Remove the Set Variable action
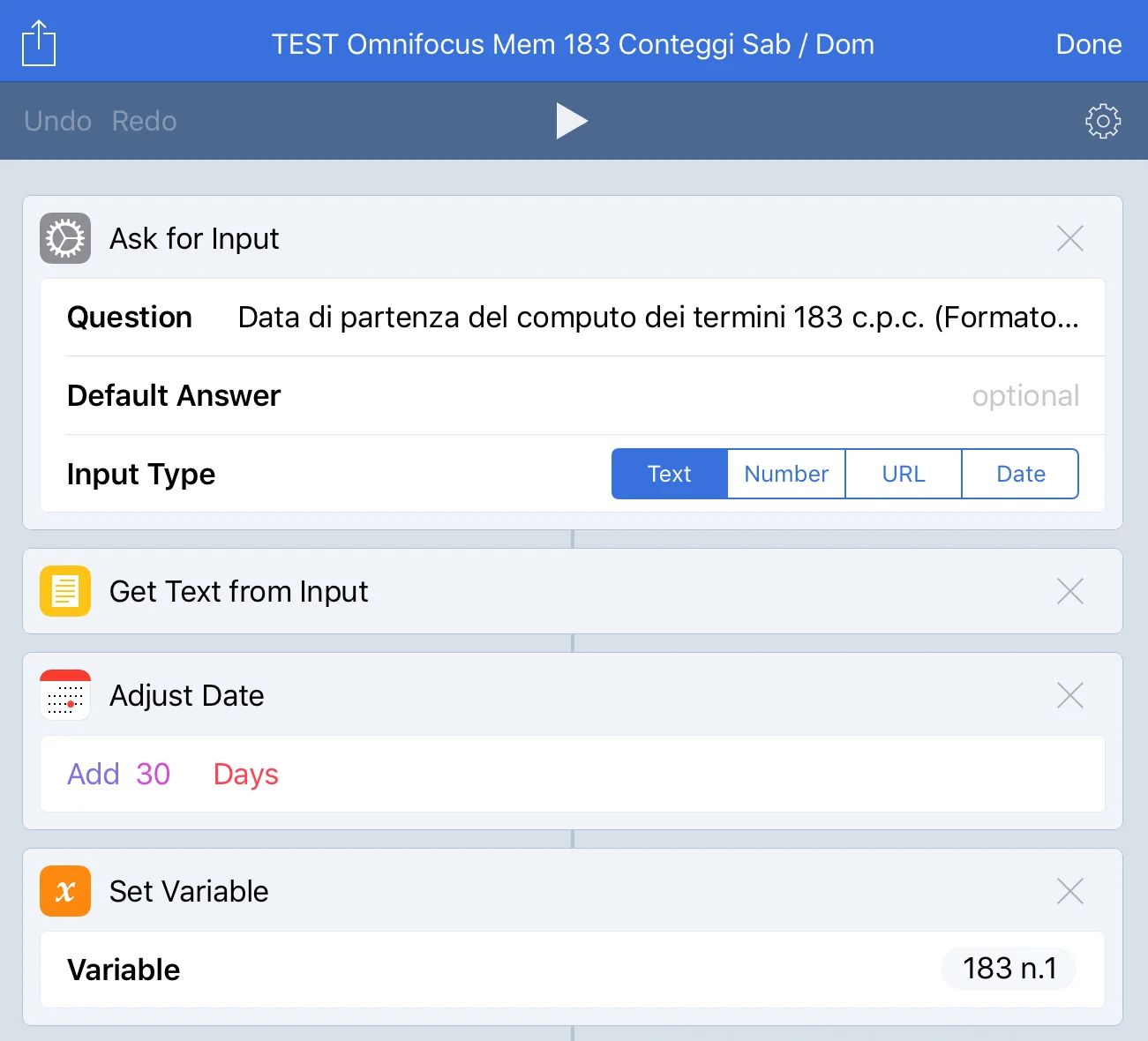Screen dimensions: 1148x1041 [1070, 891]
